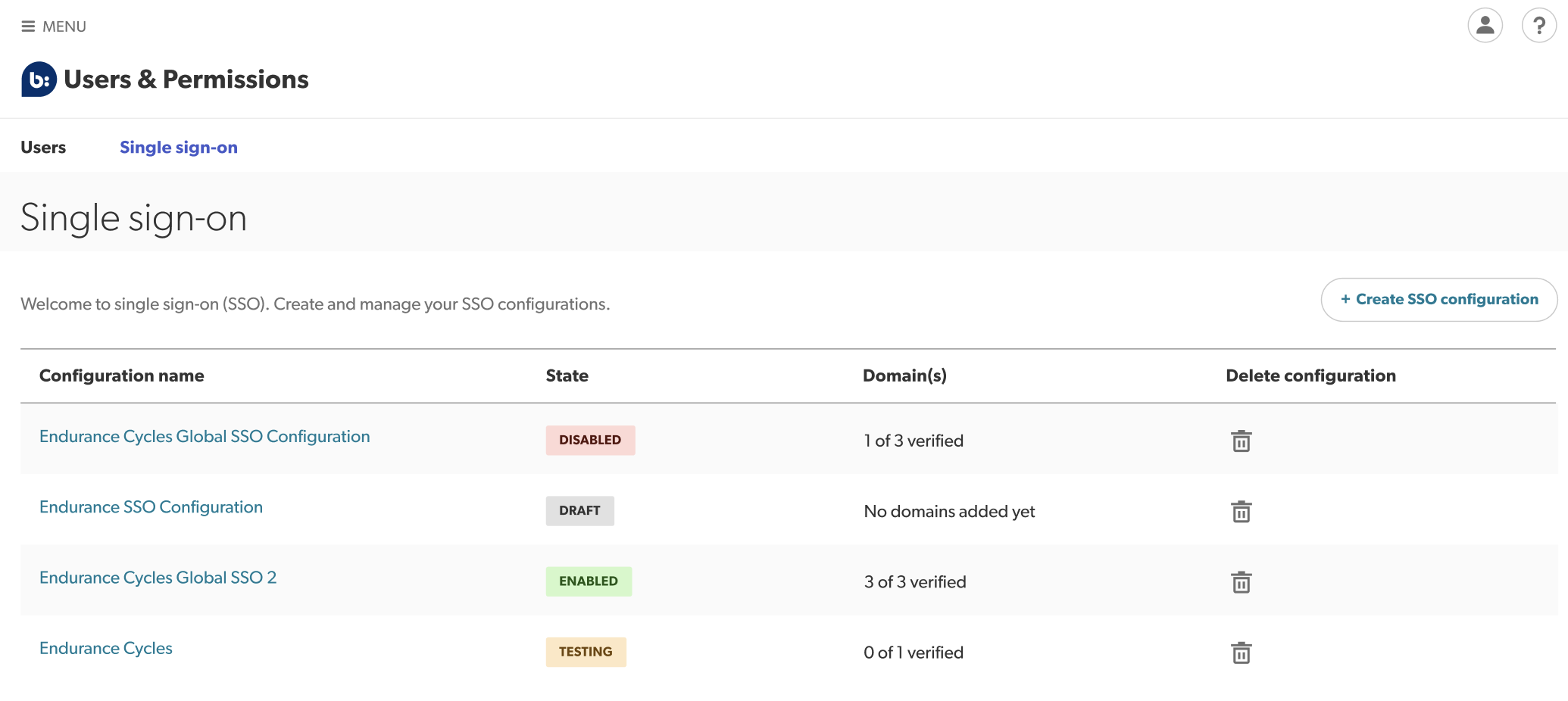
Task: Click the gray DRAFT state badge
Action: click(579, 511)
